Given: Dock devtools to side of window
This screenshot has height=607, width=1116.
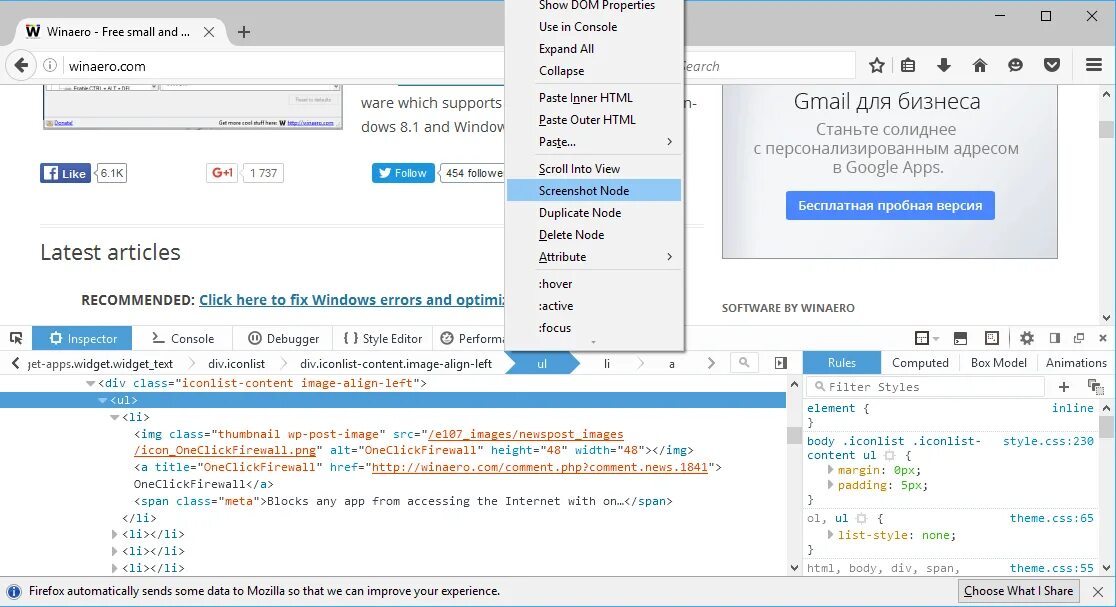Looking at the screenshot, I should coord(1055,338).
